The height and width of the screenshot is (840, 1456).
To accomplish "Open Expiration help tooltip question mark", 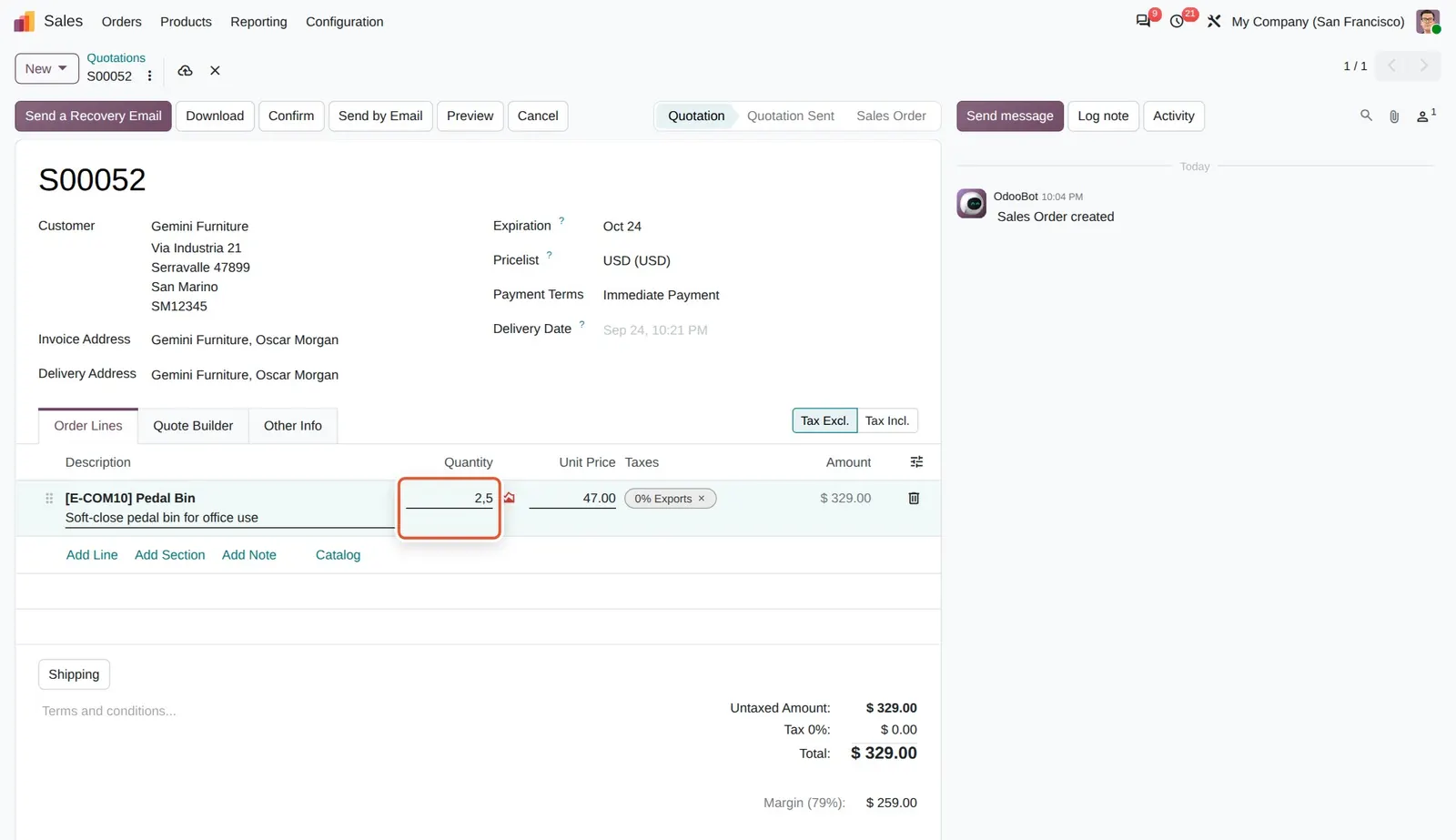I will click(x=561, y=221).
